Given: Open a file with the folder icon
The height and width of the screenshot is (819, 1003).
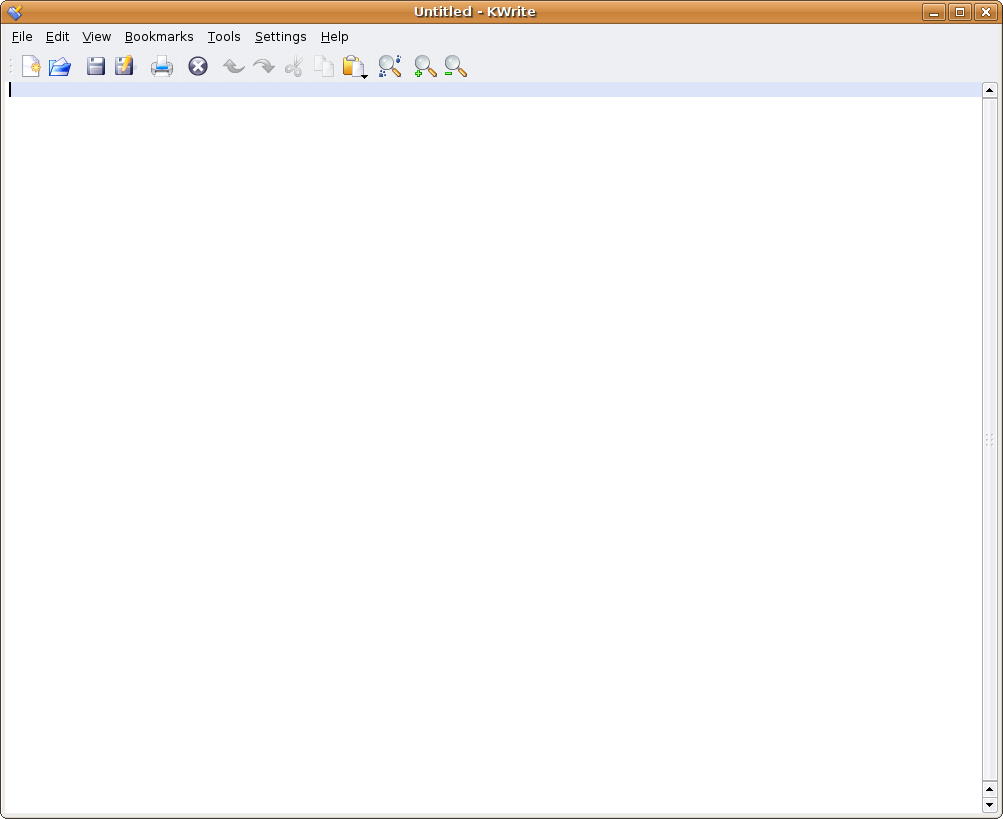Looking at the screenshot, I should click(60, 67).
